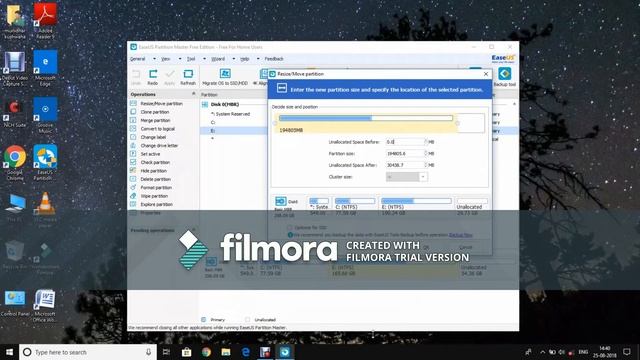This screenshot has width=640, height=360.
Task: Select Merge partition in Operations
Action: point(155,120)
